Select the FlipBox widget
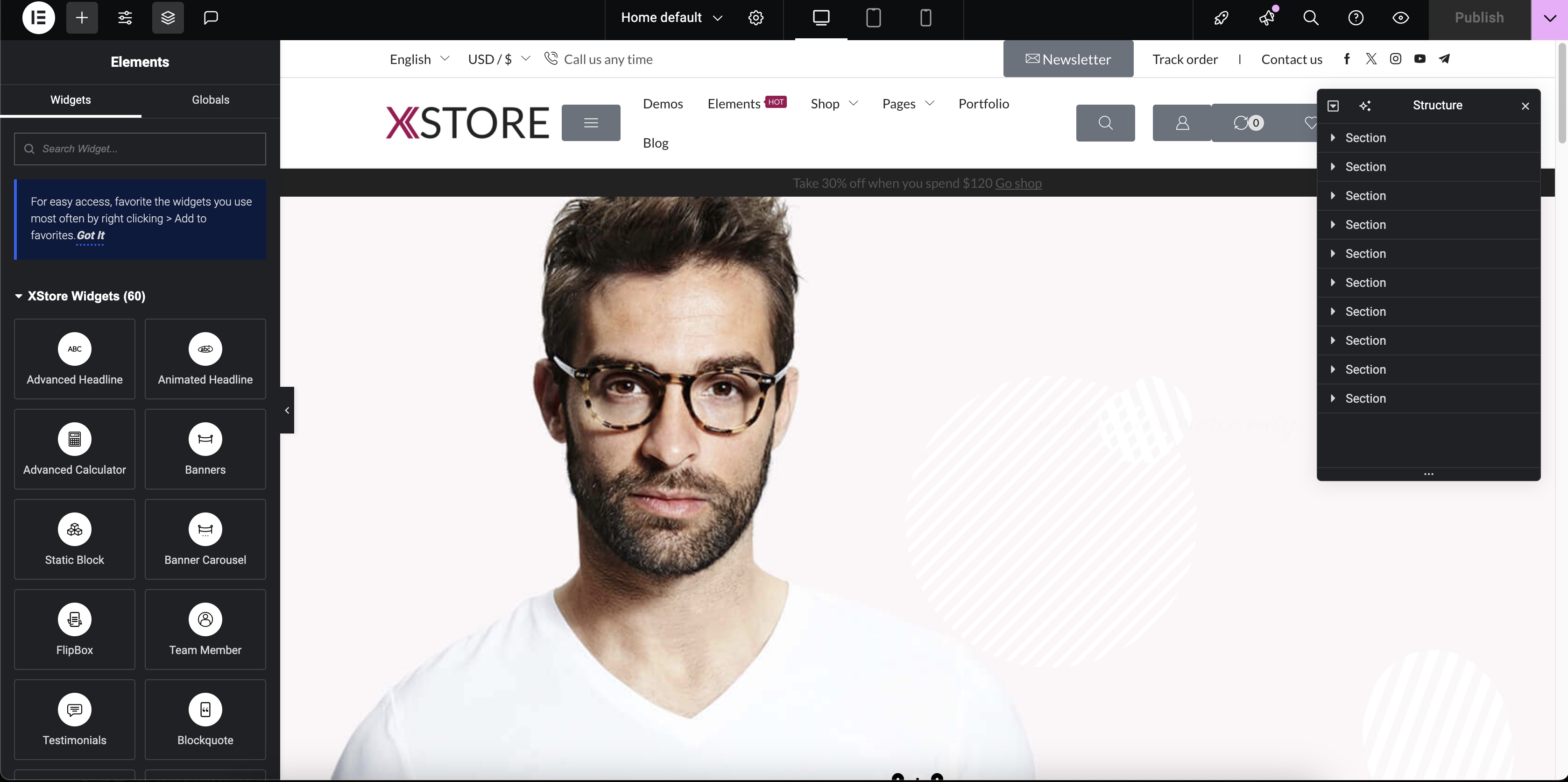The width and height of the screenshot is (1568, 782). coord(74,629)
